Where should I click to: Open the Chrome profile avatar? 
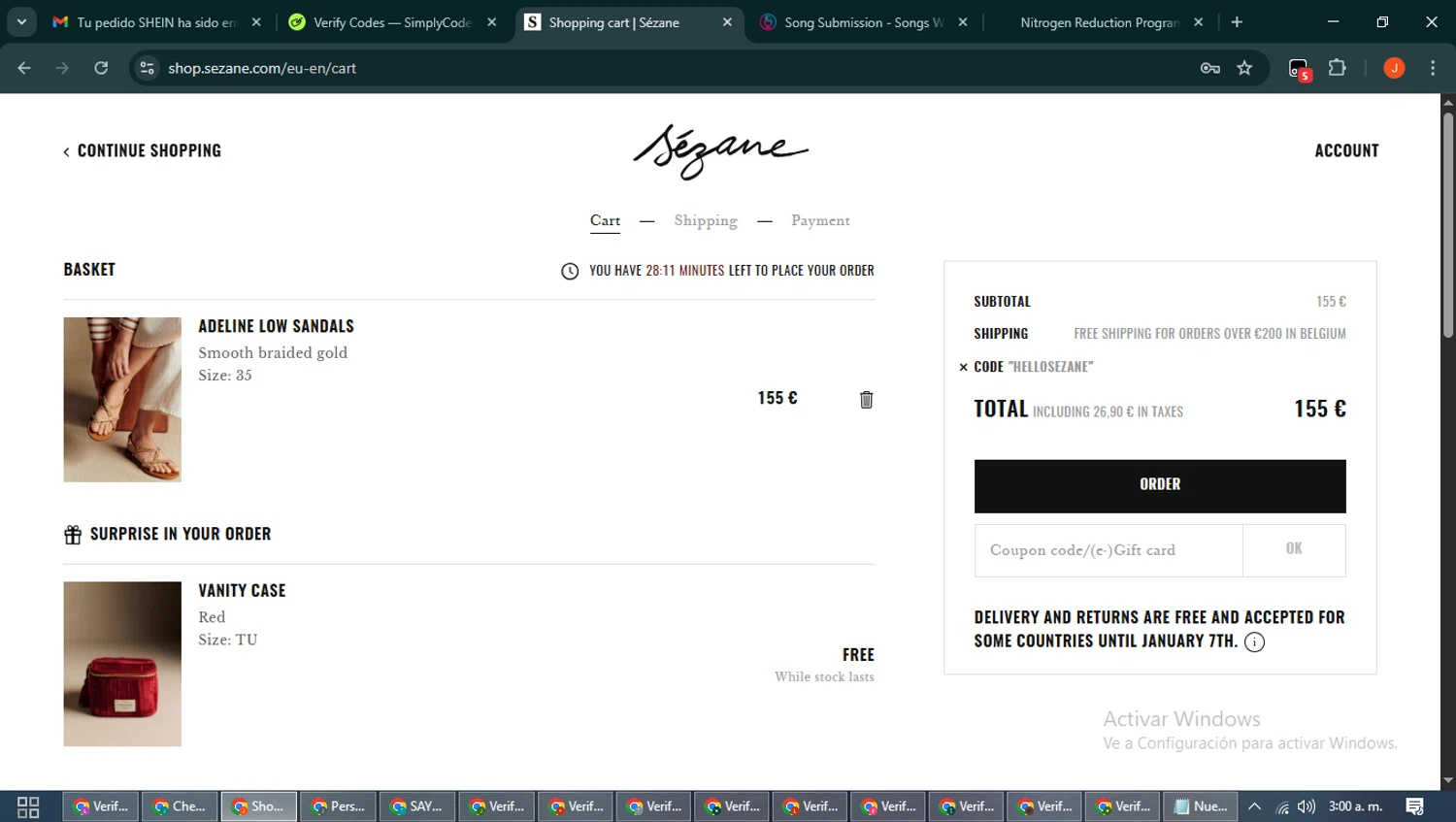pyautogui.click(x=1394, y=68)
